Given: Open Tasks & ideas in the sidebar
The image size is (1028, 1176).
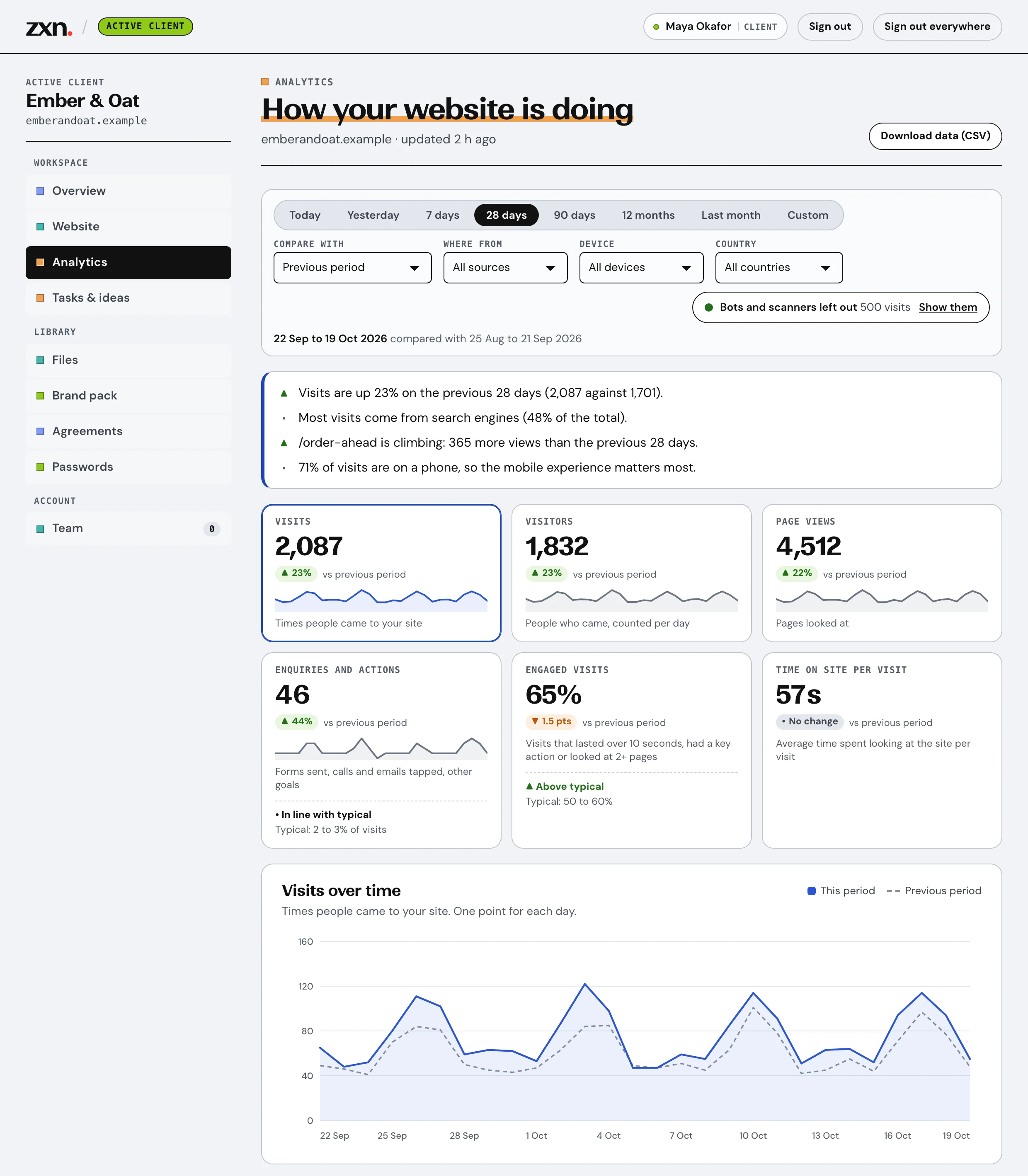Looking at the screenshot, I should [x=128, y=298].
